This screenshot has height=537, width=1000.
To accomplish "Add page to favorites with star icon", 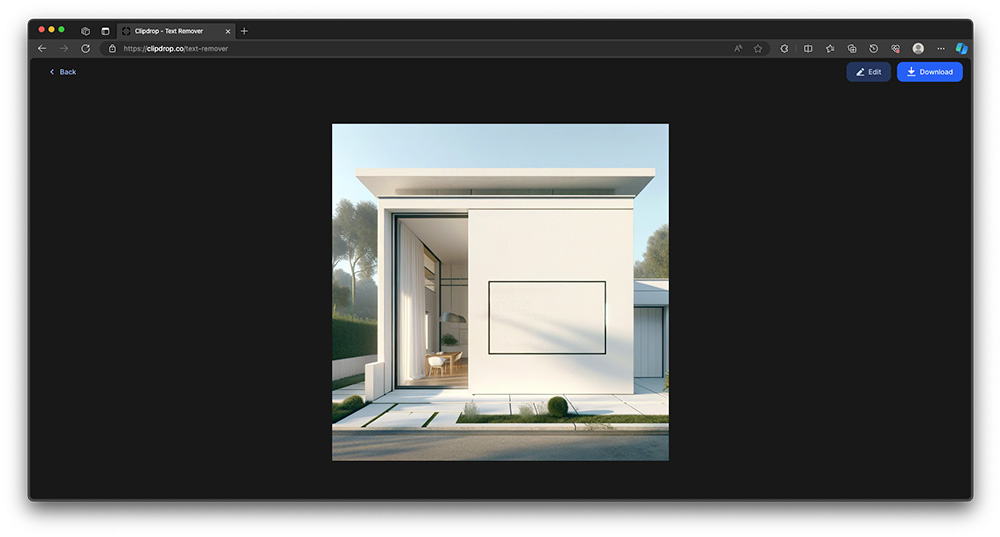I will pos(758,48).
